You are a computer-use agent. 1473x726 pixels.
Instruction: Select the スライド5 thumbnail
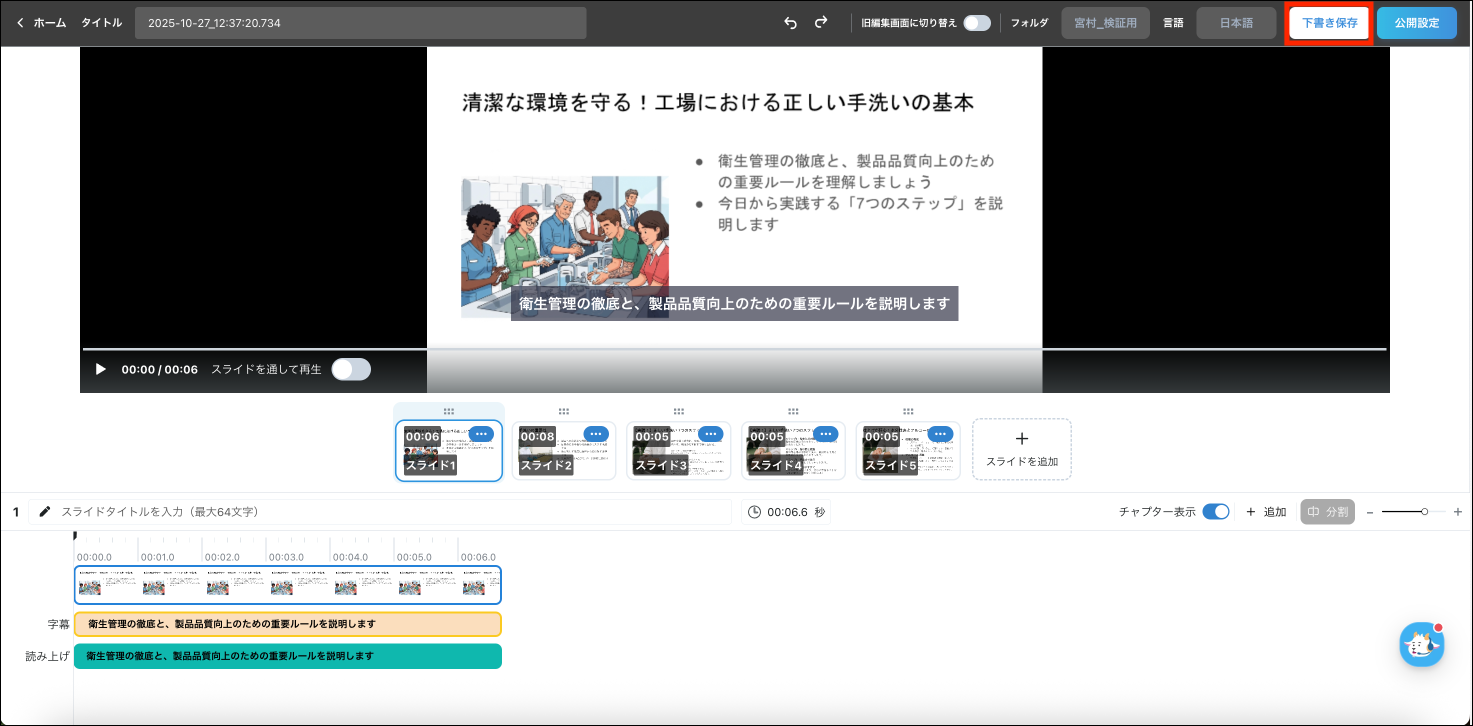click(x=908, y=451)
